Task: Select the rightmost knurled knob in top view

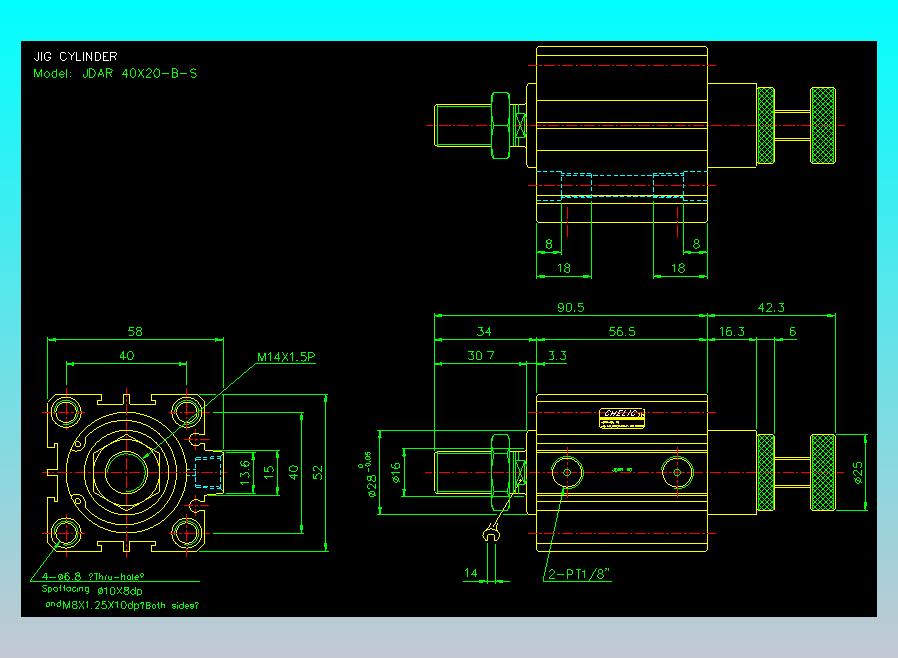Action: (x=822, y=125)
